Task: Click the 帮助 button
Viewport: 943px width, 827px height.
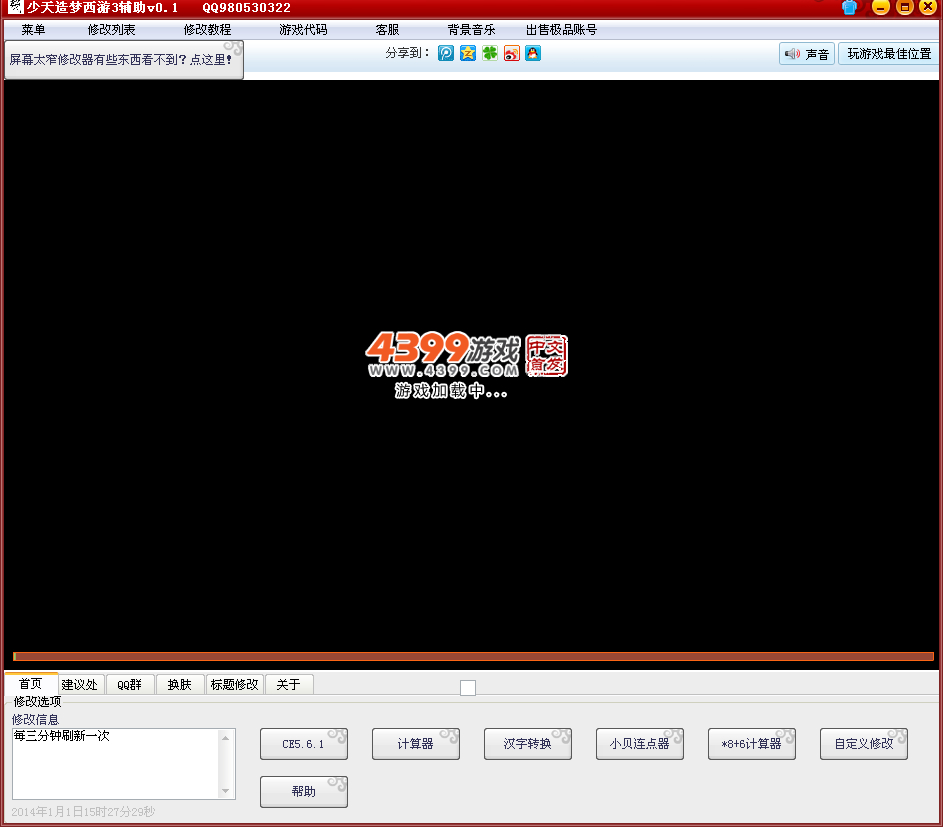Action: click(304, 792)
